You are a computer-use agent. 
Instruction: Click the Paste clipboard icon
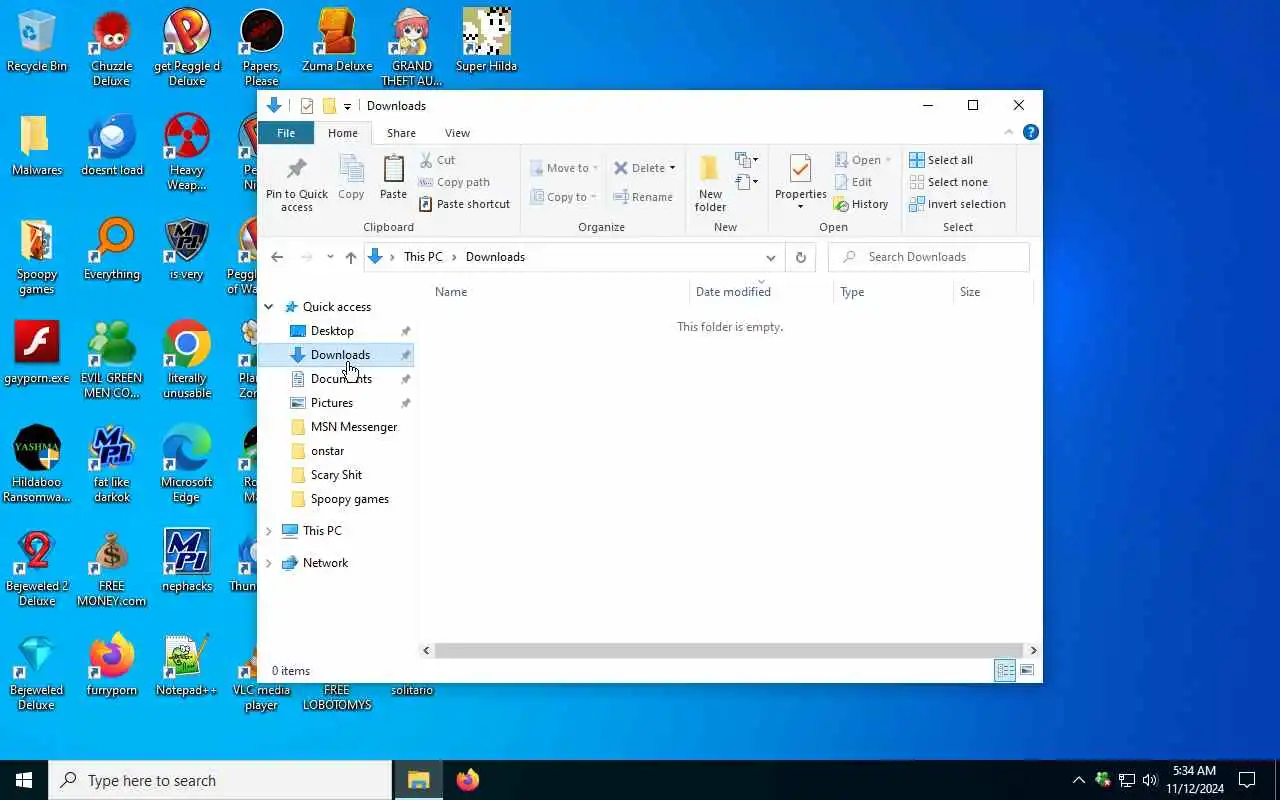(x=393, y=178)
